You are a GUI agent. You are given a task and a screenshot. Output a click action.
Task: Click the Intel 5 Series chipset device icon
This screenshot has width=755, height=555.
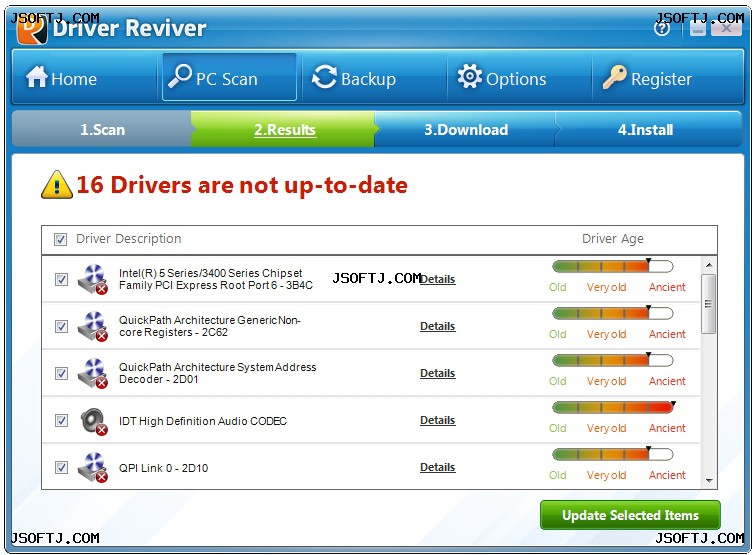pos(92,279)
